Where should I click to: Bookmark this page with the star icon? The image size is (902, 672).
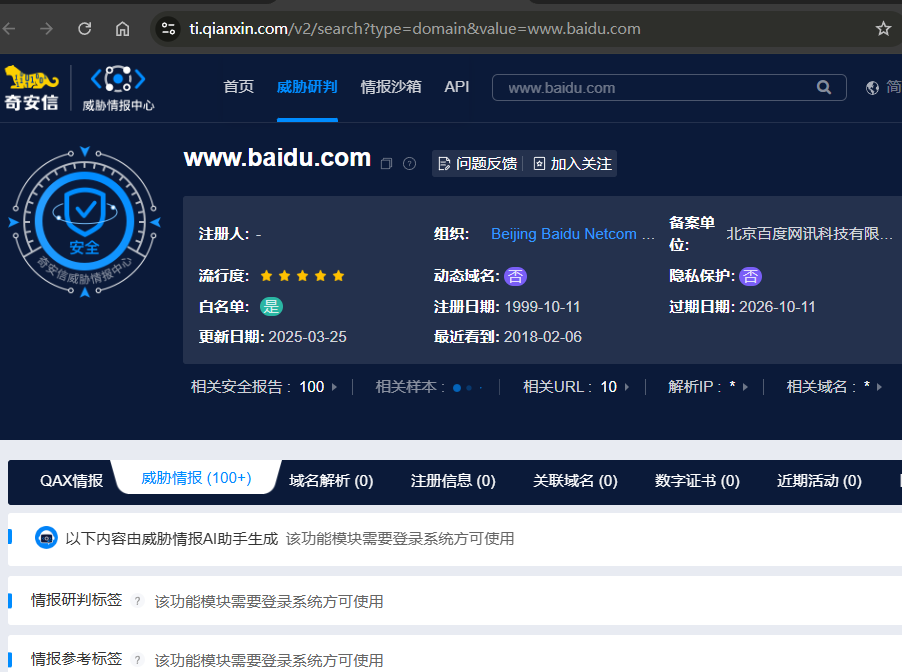pyautogui.click(x=883, y=29)
